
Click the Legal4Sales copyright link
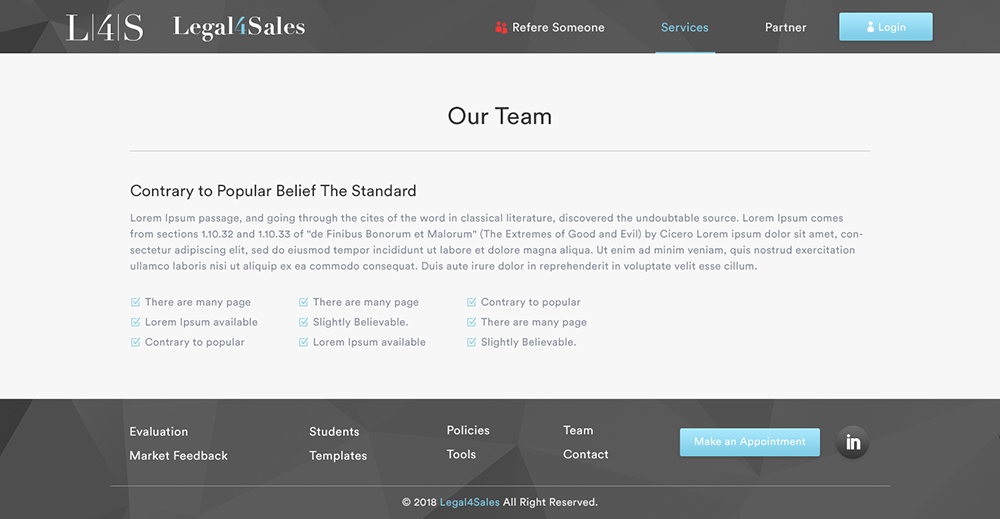[x=470, y=502]
